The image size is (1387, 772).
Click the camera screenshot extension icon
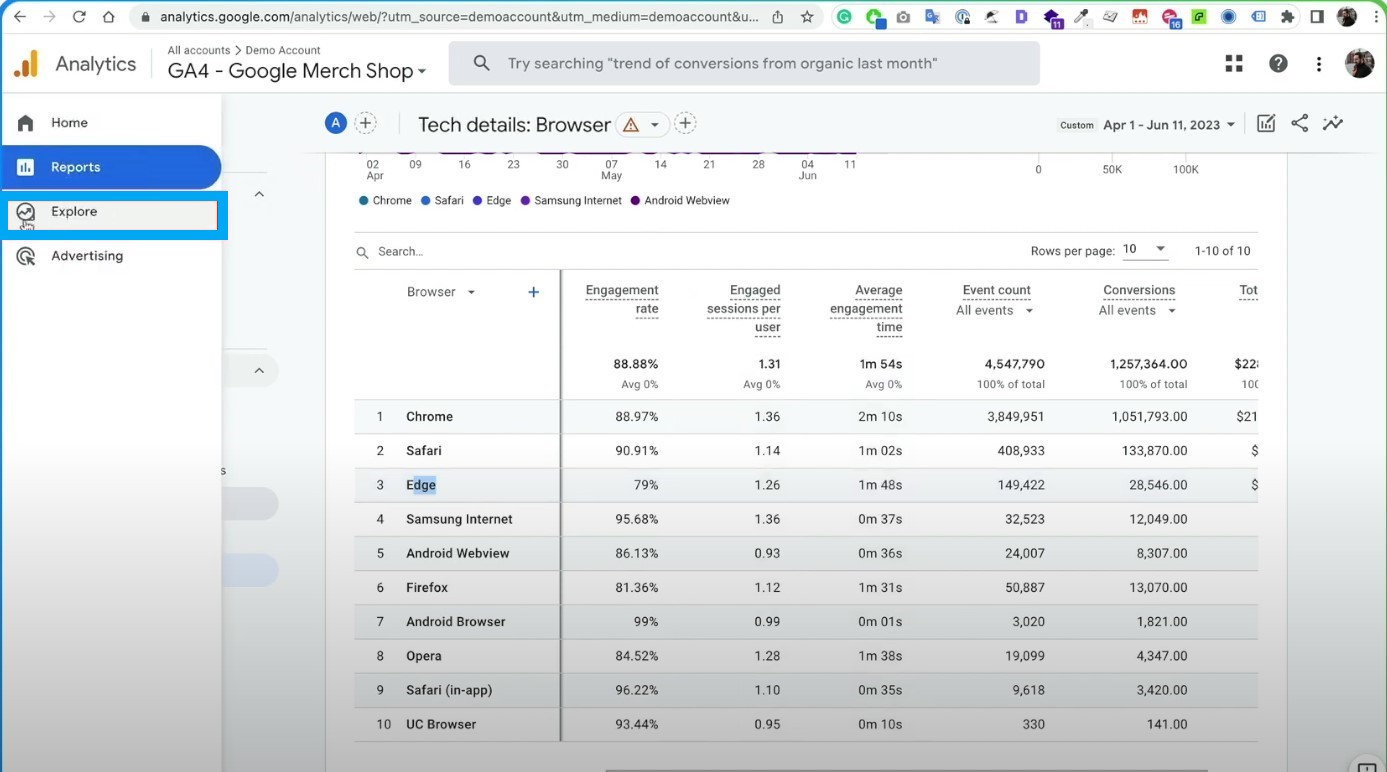pos(903,17)
